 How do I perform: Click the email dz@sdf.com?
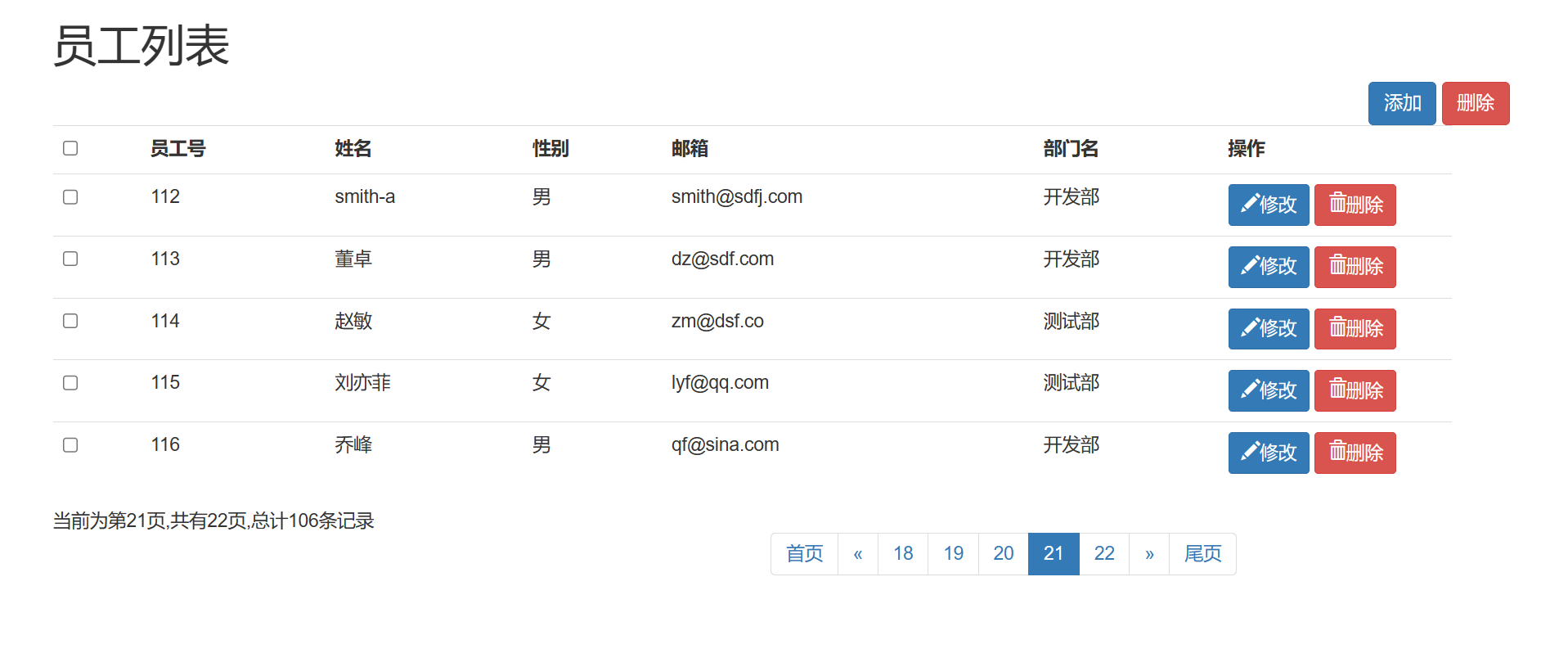pyautogui.click(x=722, y=259)
